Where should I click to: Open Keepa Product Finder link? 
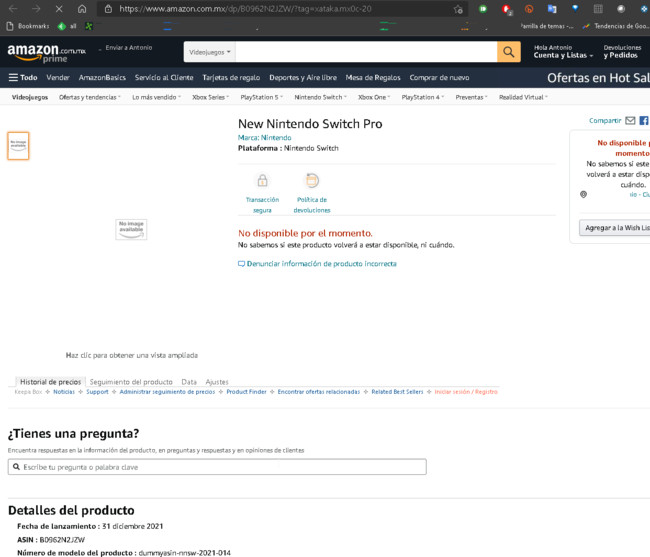click(x=246, y=392)
